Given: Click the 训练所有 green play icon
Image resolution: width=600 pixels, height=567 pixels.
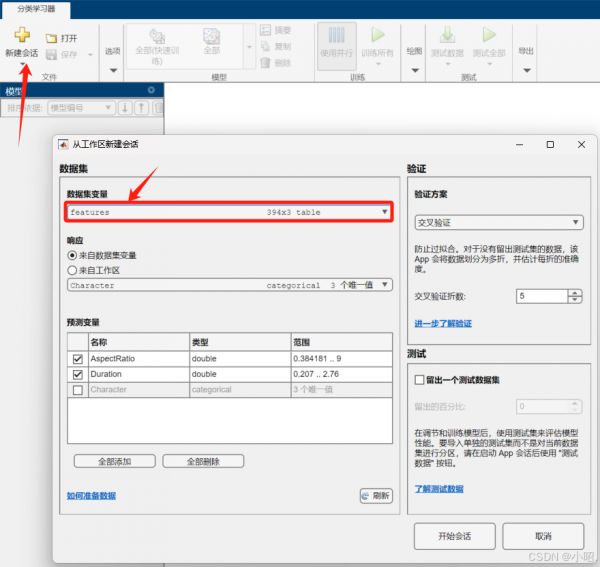Looking at the screenshot, I should pos(378,35).
